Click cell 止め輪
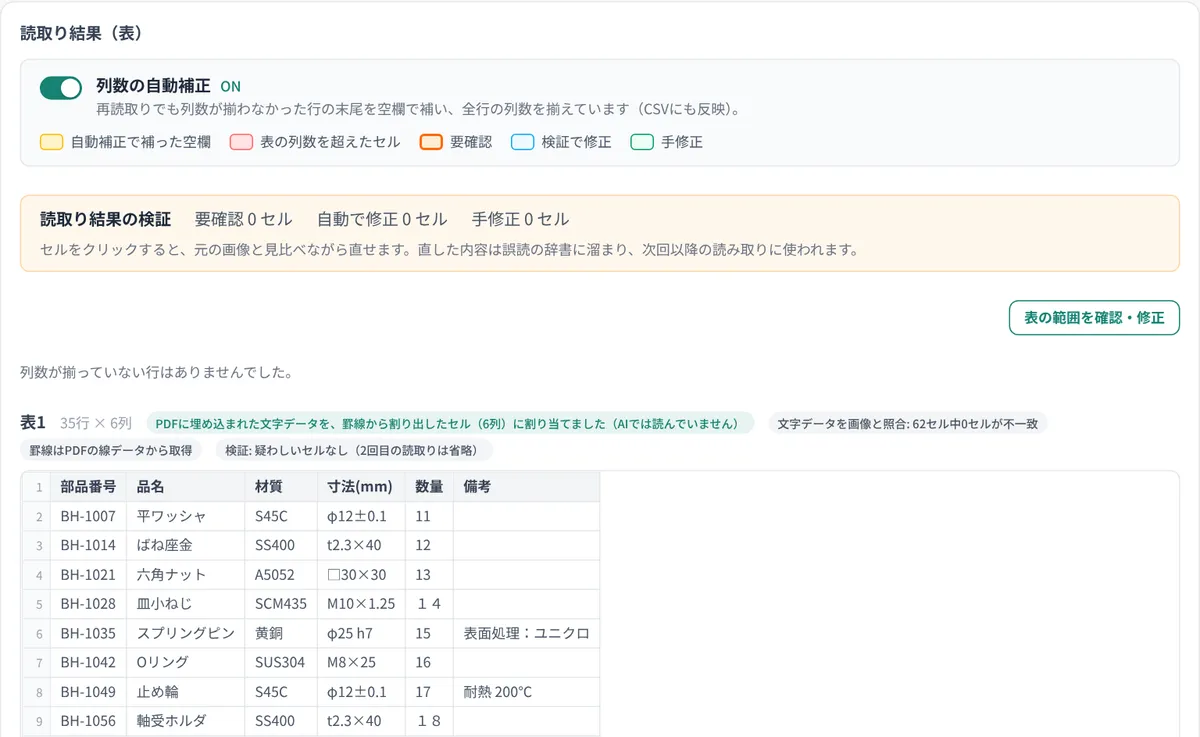Screen dimensions: 1200x737 185,691
